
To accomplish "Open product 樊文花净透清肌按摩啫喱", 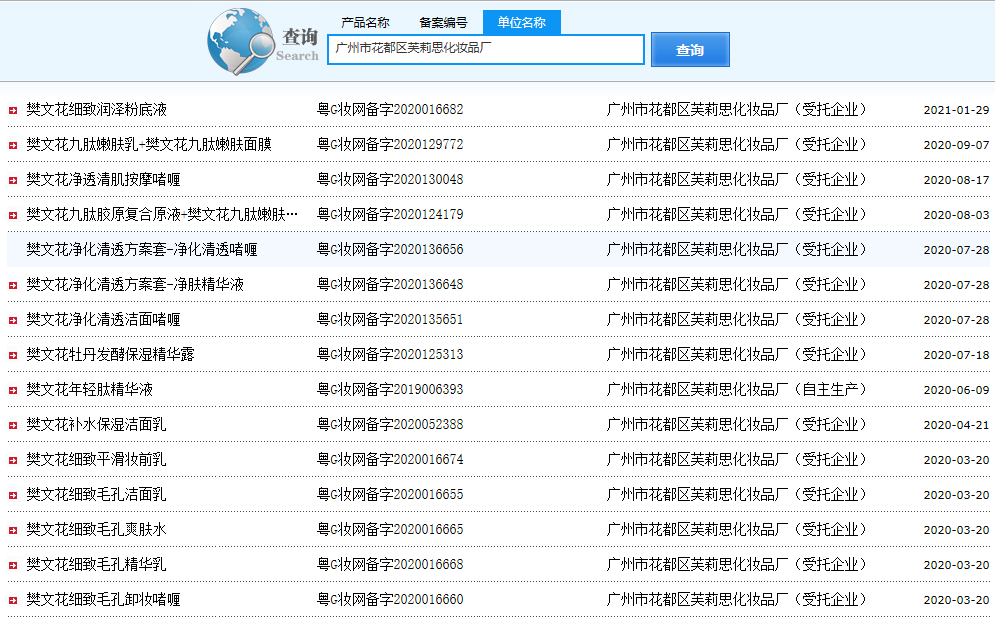I will [x=103, y=180].
